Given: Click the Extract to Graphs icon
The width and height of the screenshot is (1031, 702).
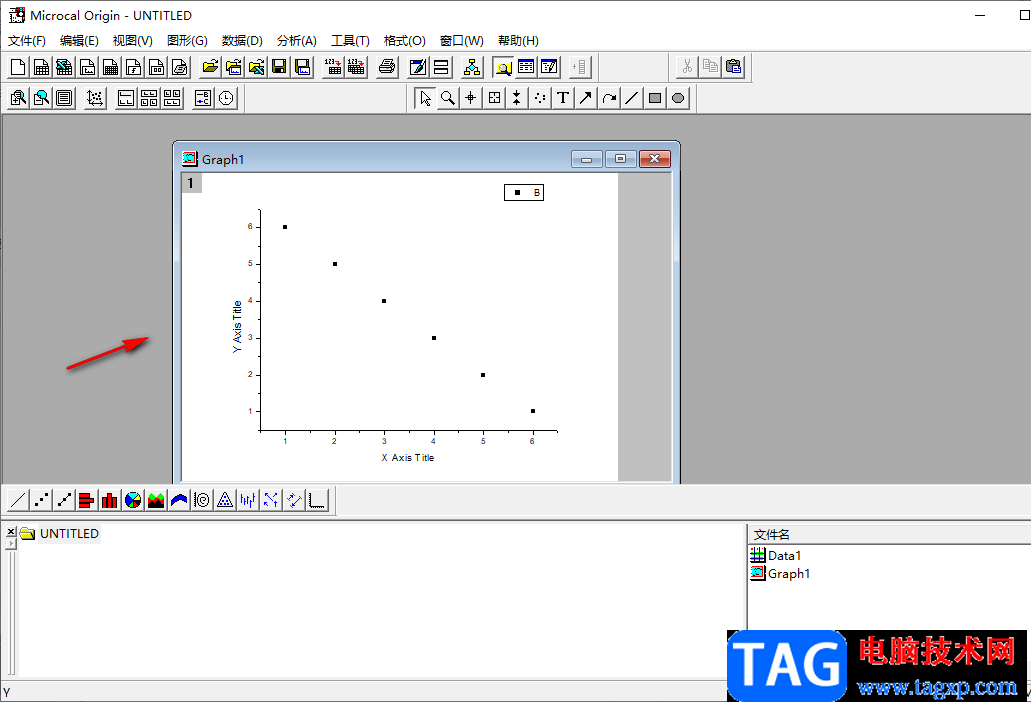Looking at the screenshot, I should 149,99.
